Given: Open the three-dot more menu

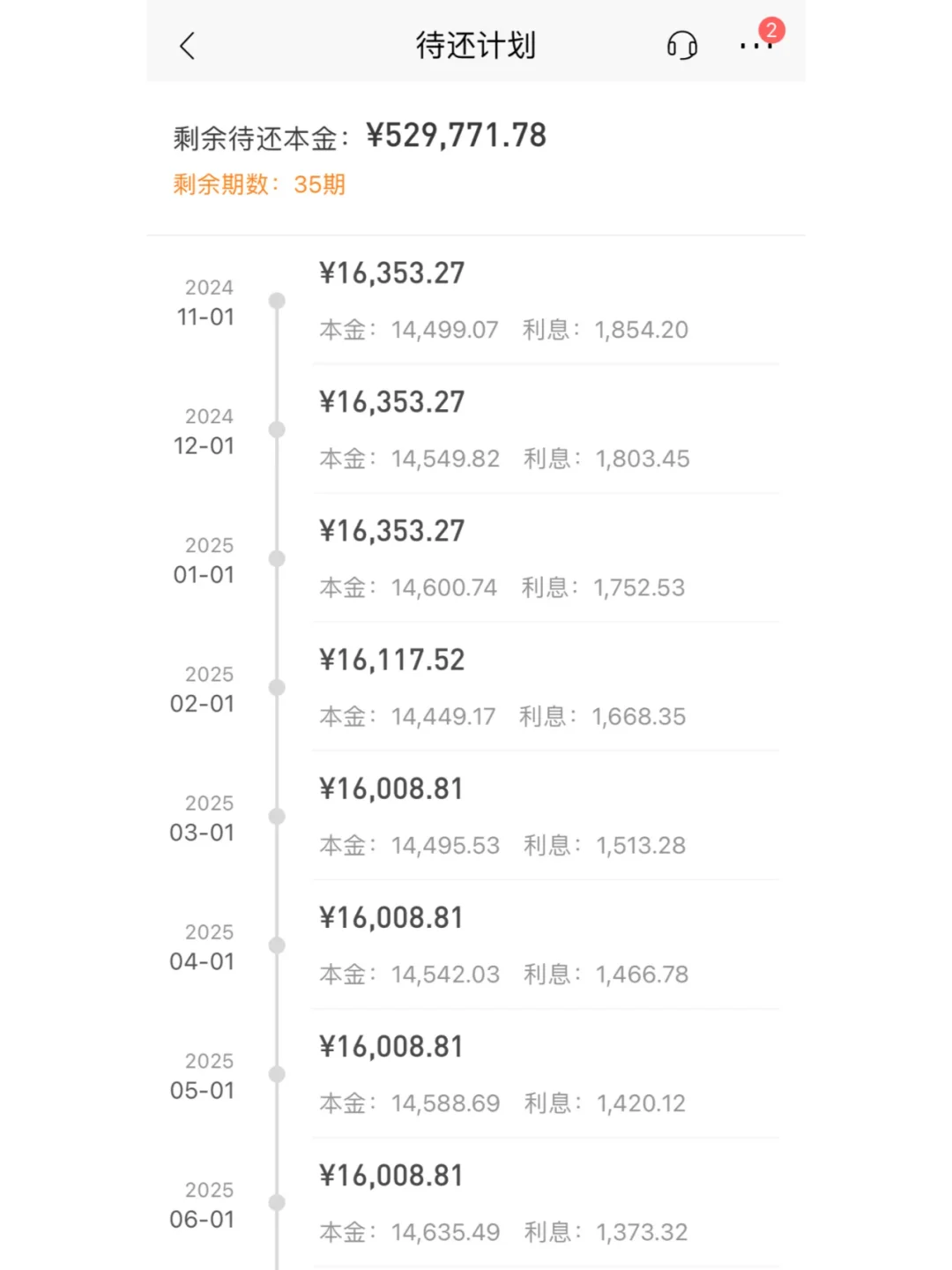Looking at the screenshot, I should (754, 47).
